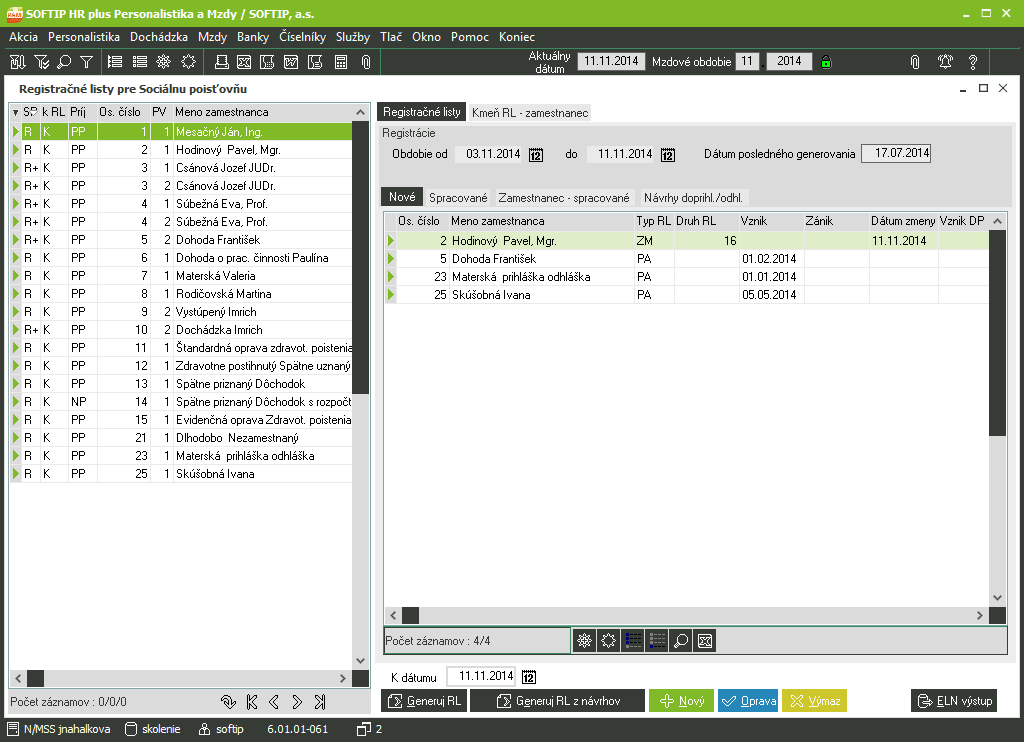
Task: Click the magnifier icon below the records grid
Action: click(x=679, y=640)
